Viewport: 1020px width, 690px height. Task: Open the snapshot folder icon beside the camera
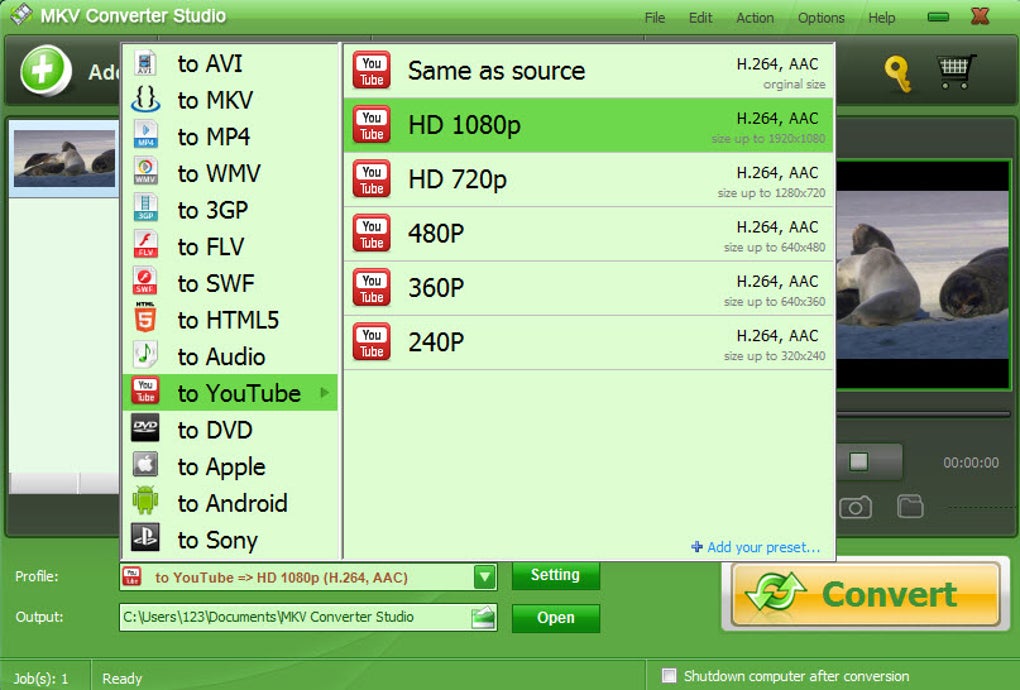pos(910,506)
